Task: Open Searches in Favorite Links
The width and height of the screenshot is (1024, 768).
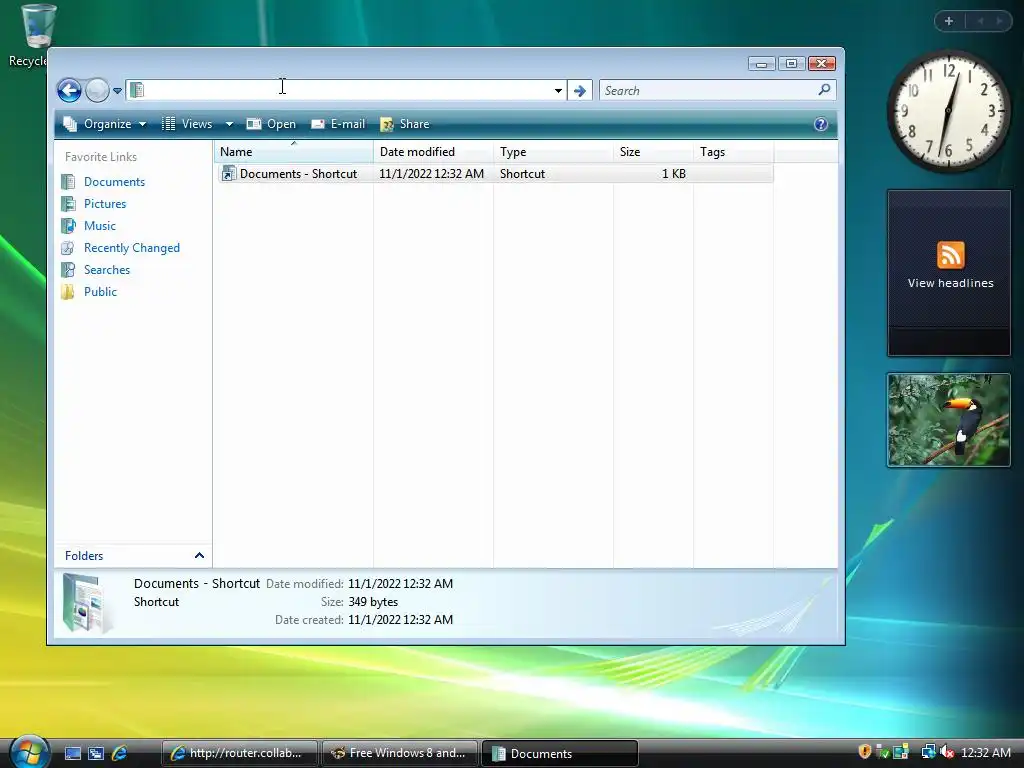Action: (x=106, y=270)
